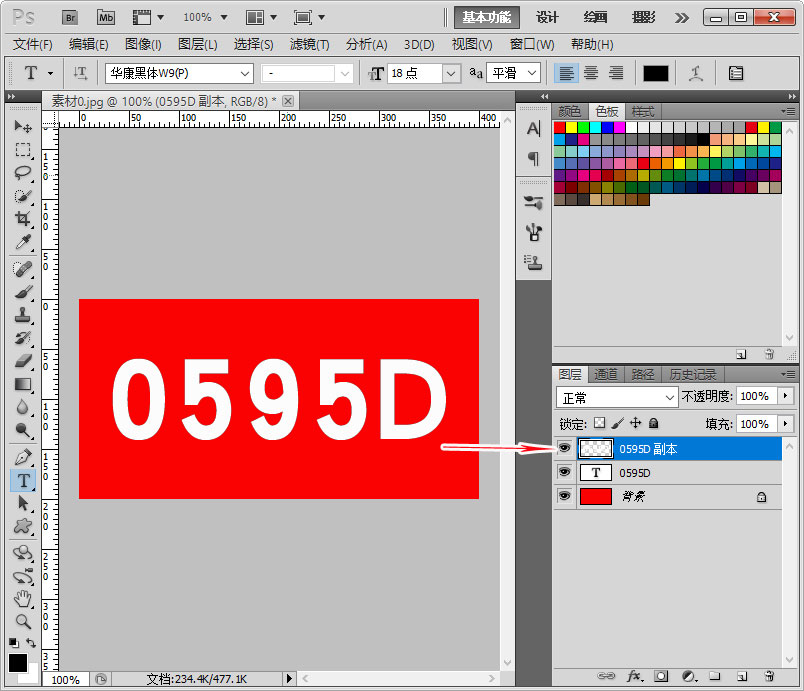804x691 pixels.
Task: Toggle the Character and Paragraph panels button
Action: coord(736,73)
